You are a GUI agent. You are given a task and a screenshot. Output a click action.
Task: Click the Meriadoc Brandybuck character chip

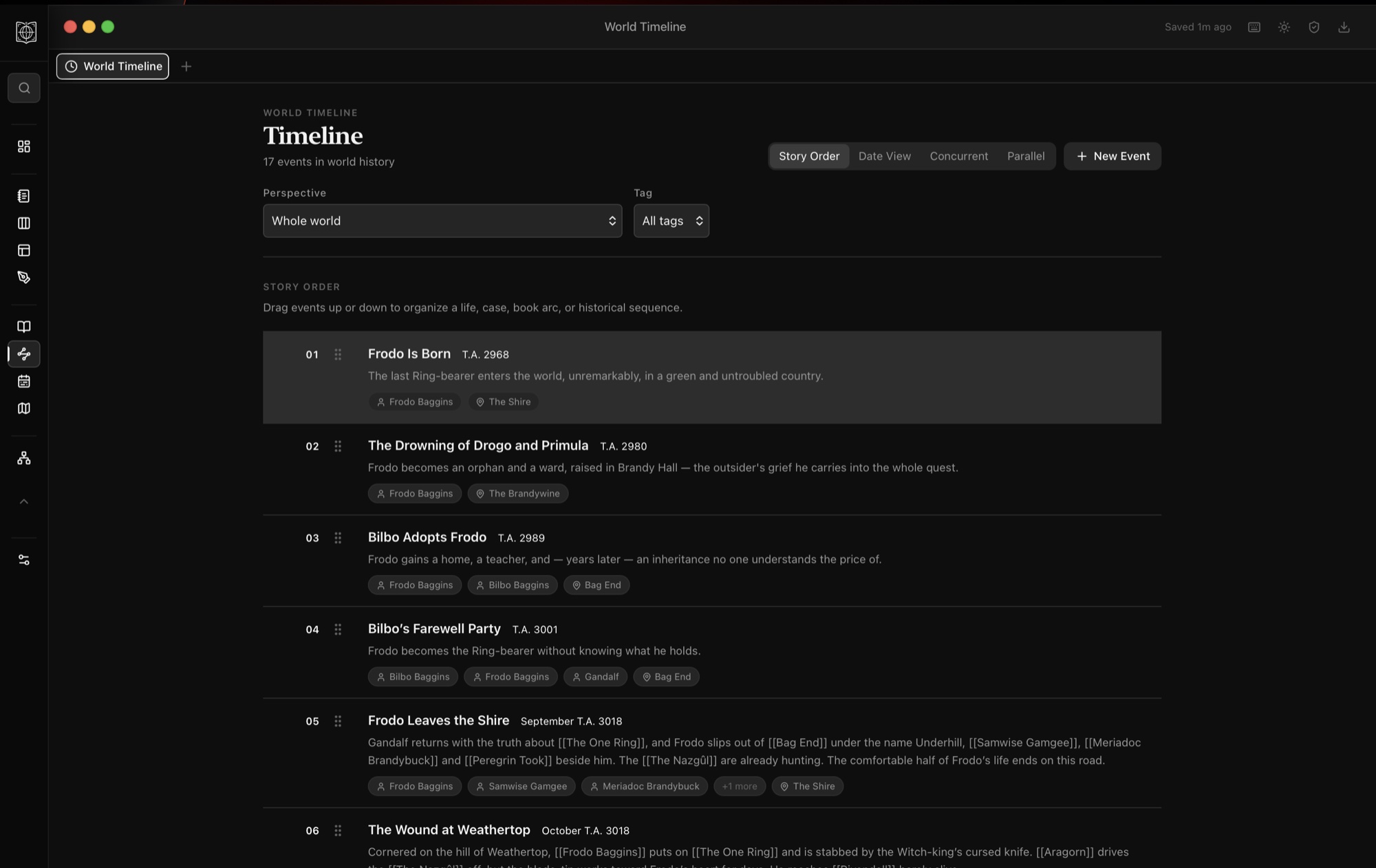645,786
